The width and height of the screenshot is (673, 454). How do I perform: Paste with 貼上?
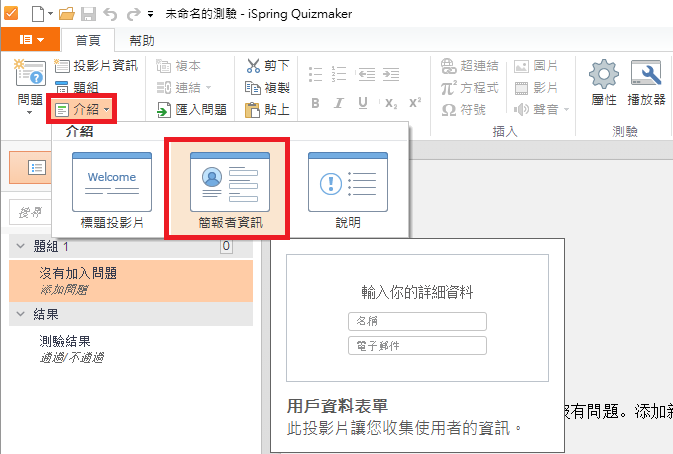coord(267,110)
